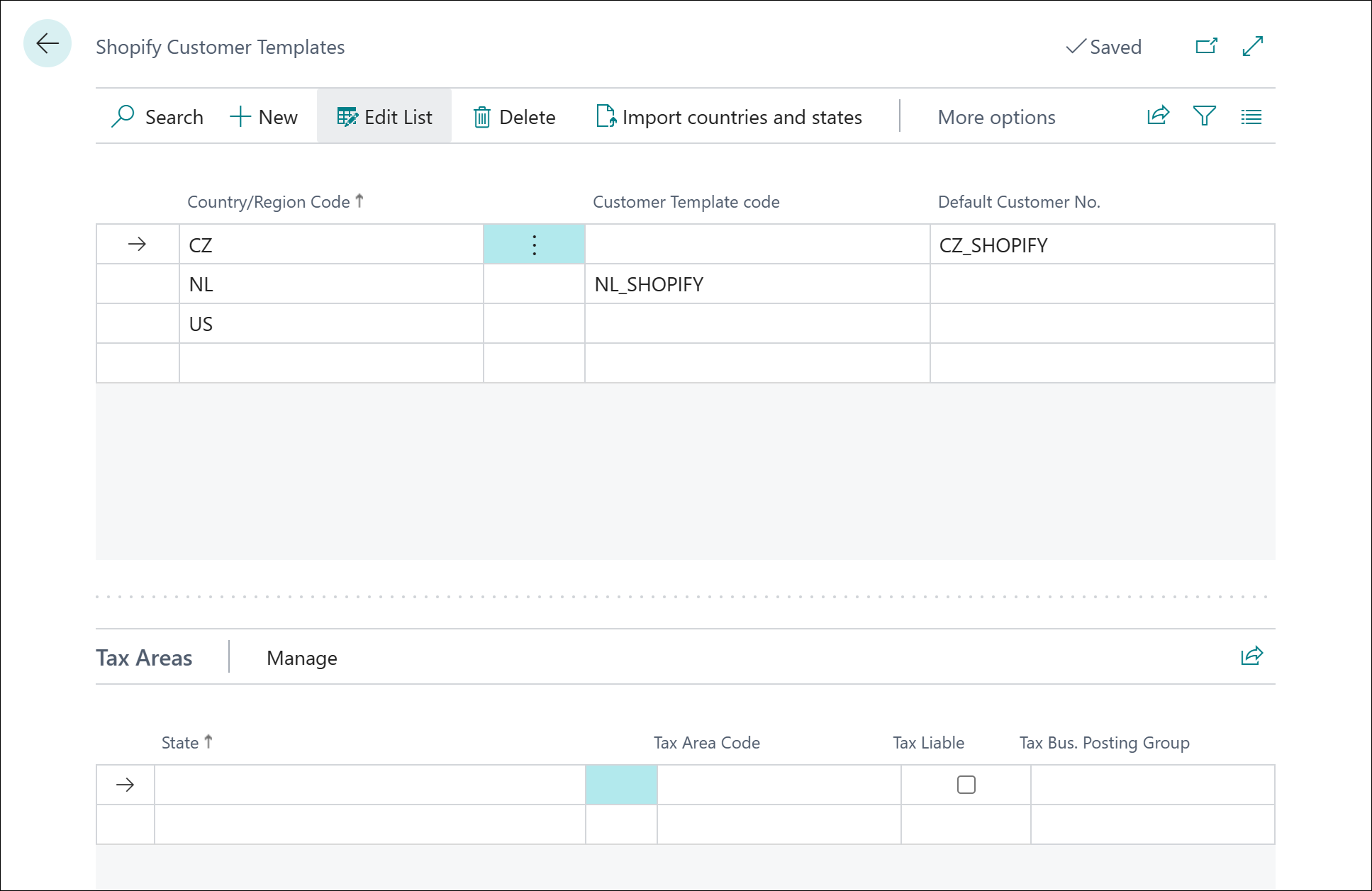The height and width of the screenshot is (891, 1372).
Task: Sort by State column header
Action: coord(187,742)
